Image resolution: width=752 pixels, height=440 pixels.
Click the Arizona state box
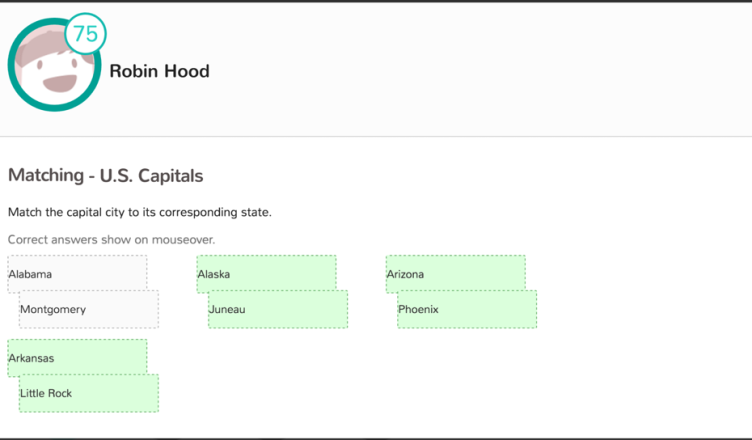[x=456, y=274]
